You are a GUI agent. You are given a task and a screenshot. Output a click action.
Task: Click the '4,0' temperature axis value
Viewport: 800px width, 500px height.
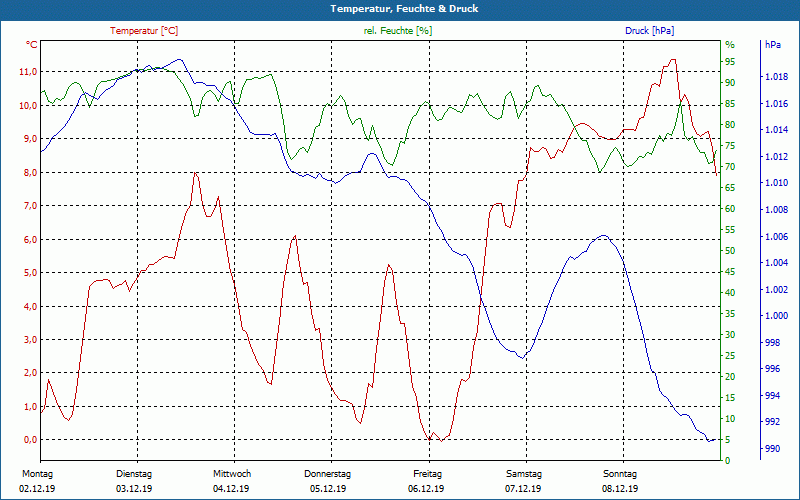pyautogui.click(x=30, y=306)
